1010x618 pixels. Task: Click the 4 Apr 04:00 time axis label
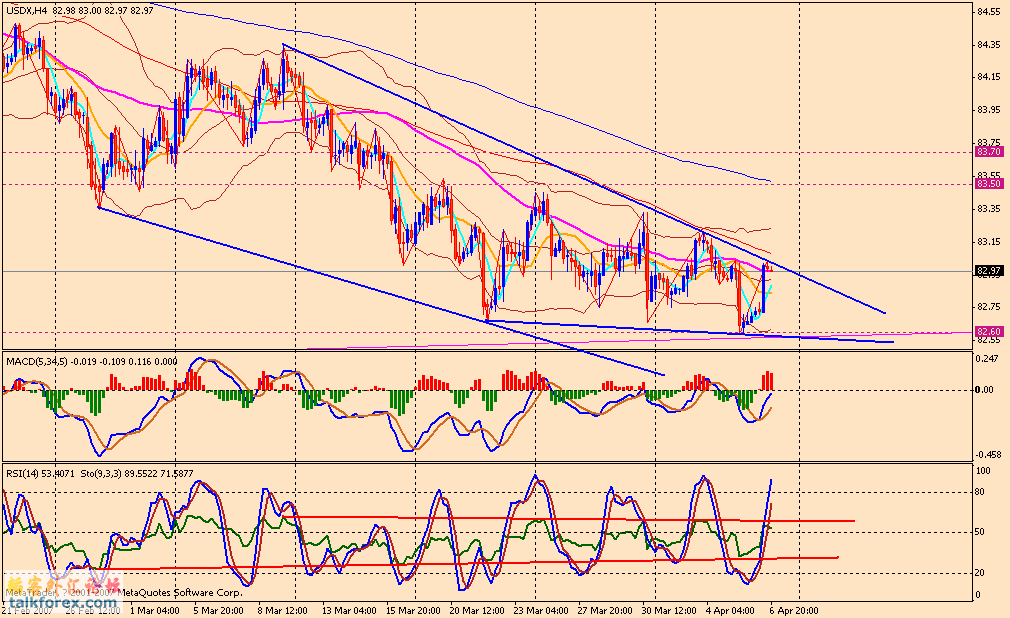(x=730, y=610)
